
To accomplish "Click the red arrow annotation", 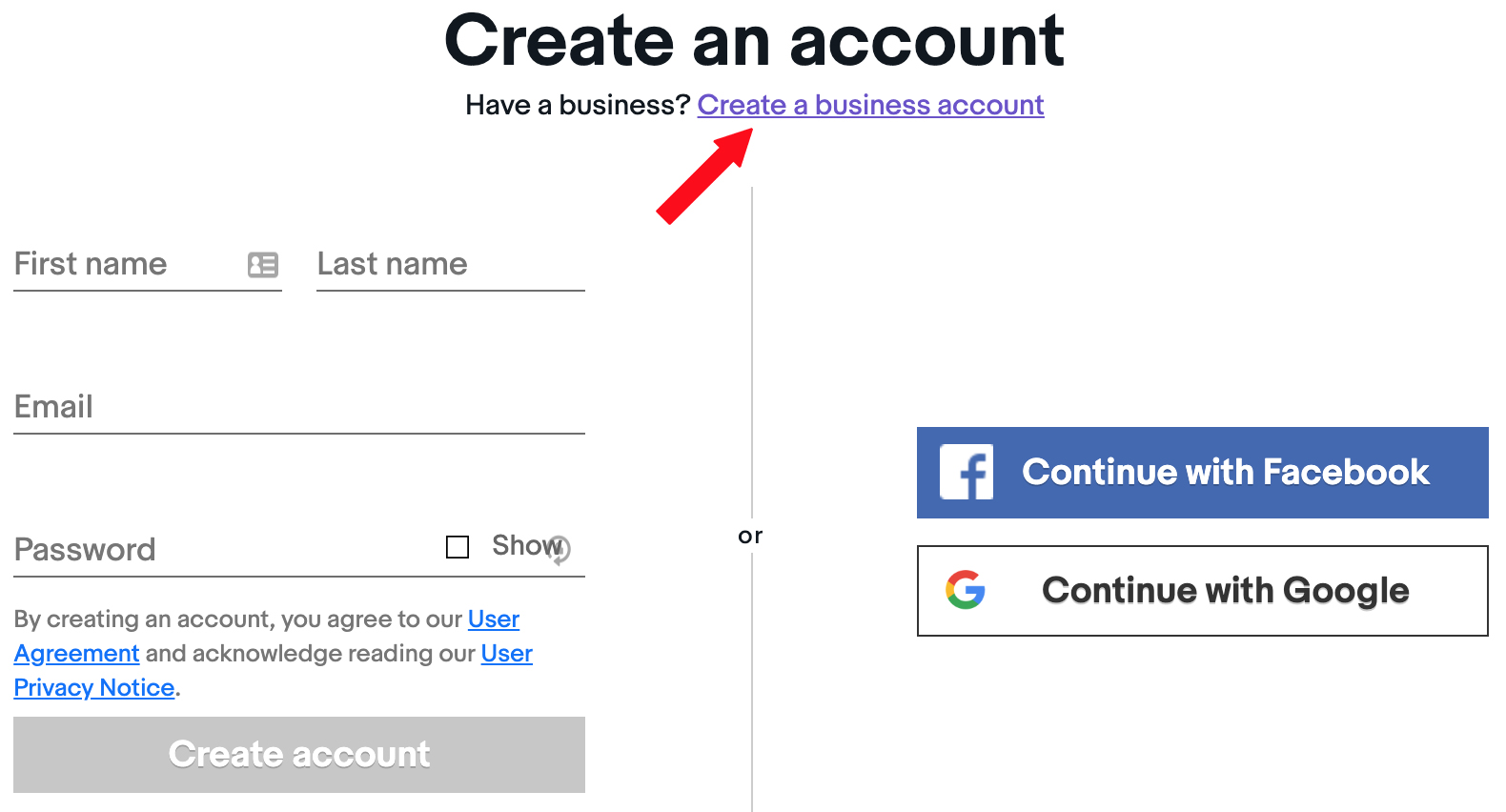I will [705, 176].
